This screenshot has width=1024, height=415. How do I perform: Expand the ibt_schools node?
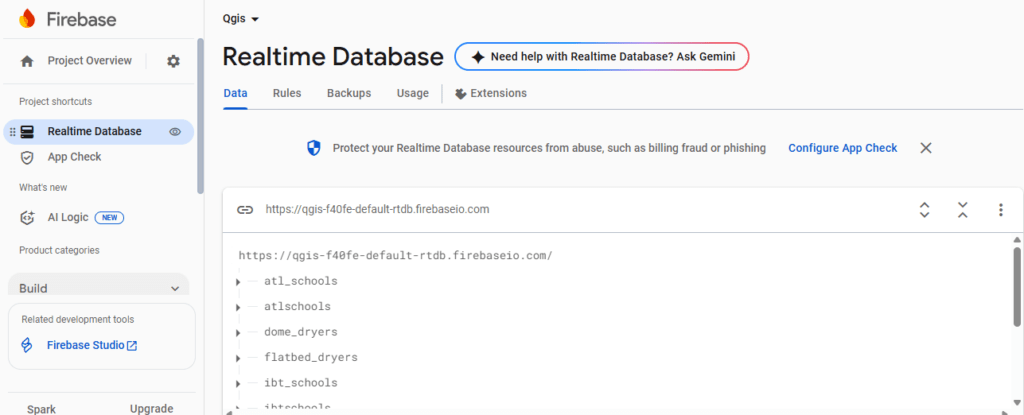click(x=238, y=384)
